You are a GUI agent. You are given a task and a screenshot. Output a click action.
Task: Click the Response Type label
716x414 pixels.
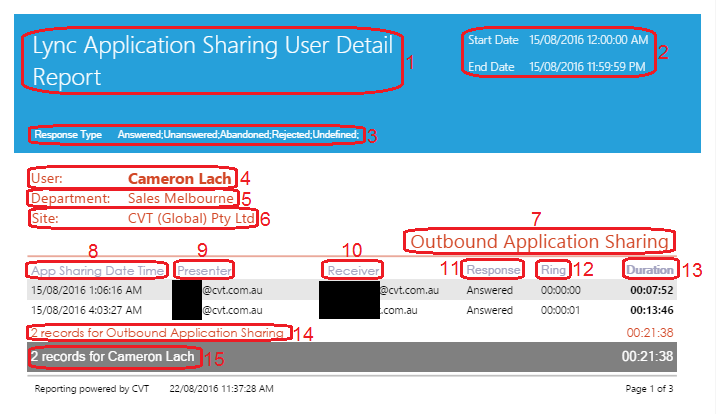68,135
